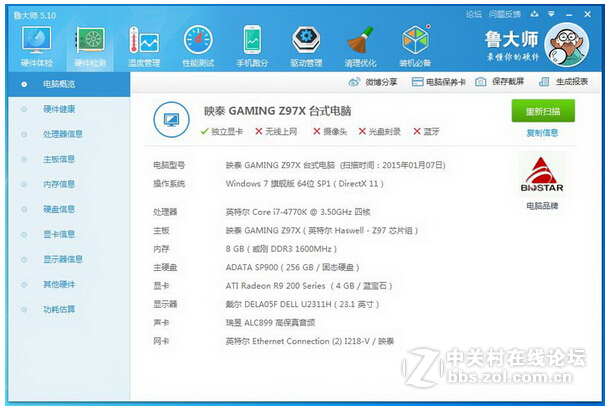Screen dimensions: 609x411
Task: Click 电脑型号 row label
Action: pos(169,165)
